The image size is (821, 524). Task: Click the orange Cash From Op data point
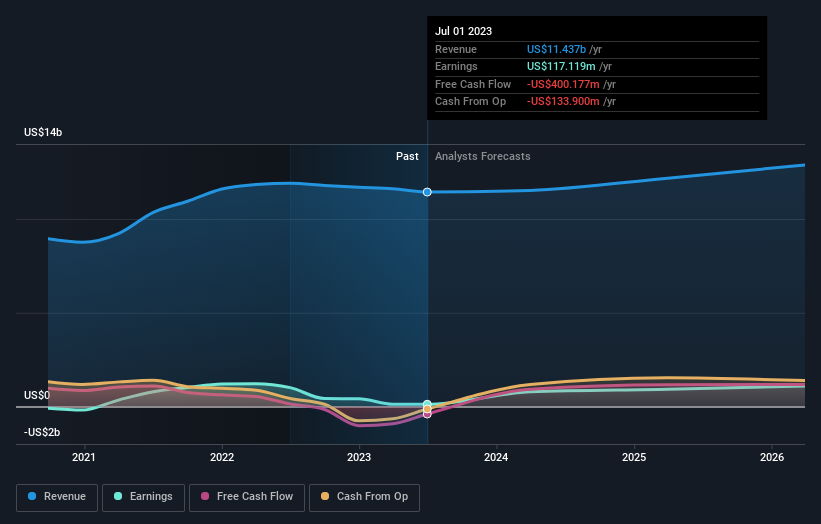[x=427, y=409]
